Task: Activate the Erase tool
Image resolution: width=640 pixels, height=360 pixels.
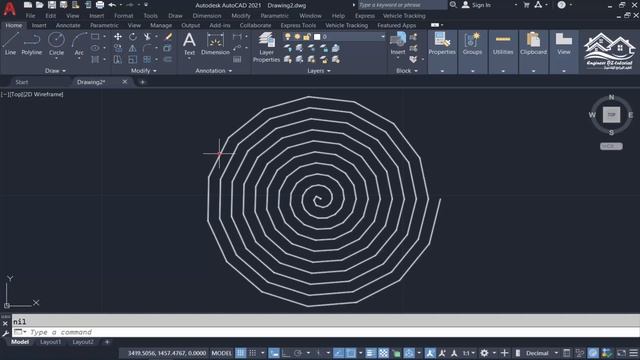Action: (168, 37)
